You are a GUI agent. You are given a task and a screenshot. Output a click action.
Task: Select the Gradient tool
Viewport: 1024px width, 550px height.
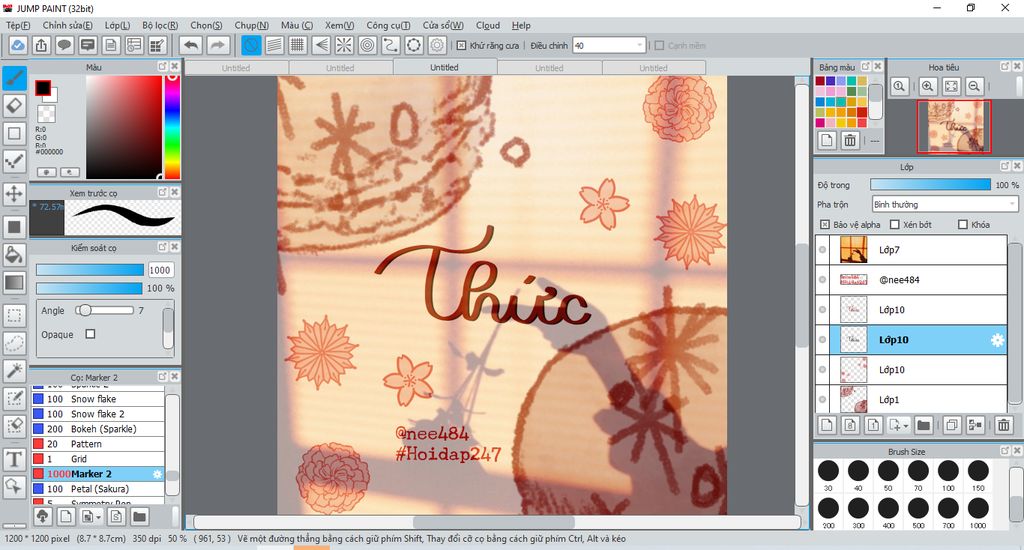(x=14, y=282)
